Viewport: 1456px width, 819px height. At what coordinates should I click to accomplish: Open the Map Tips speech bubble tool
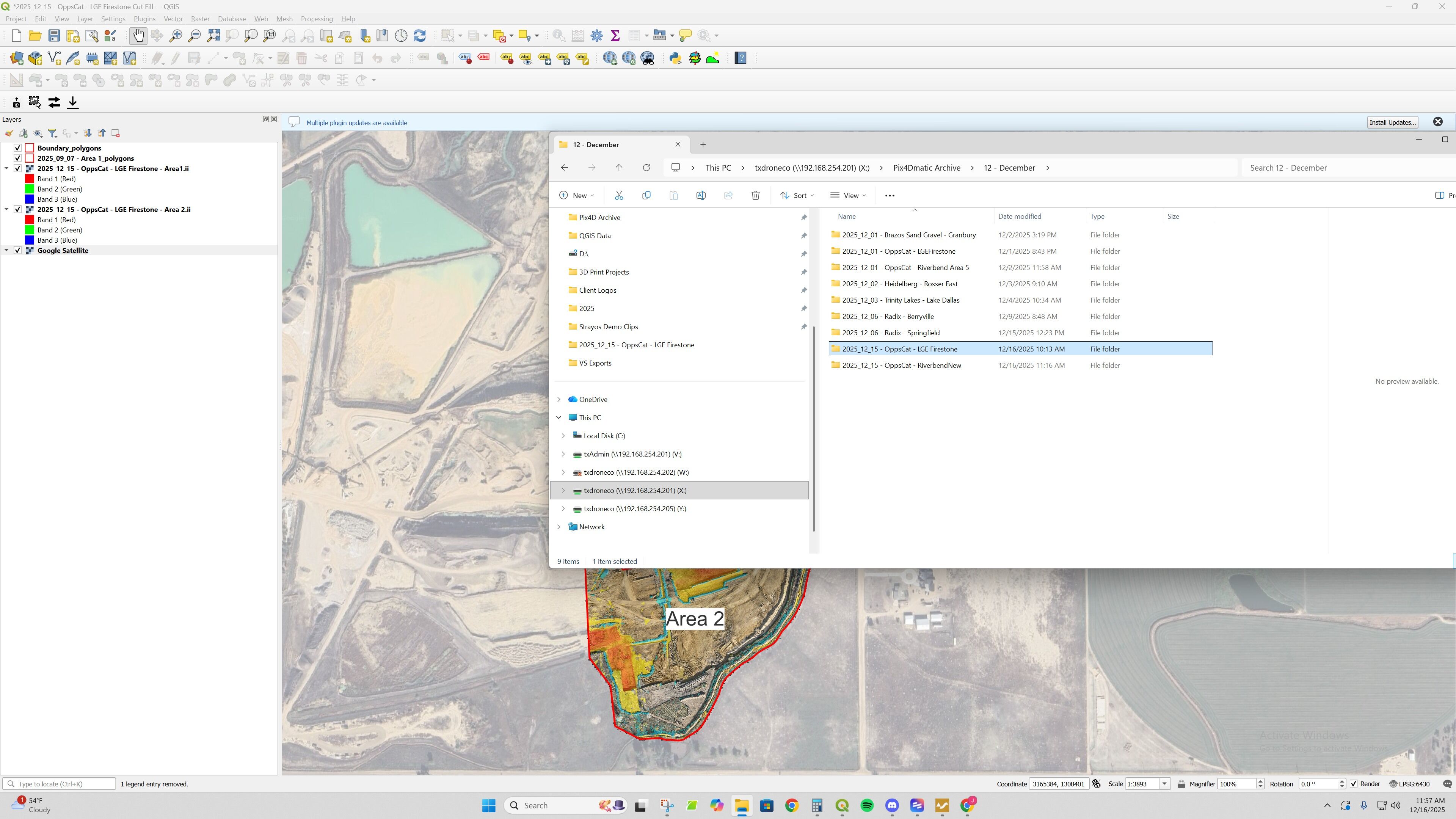[x=685, y=36]
